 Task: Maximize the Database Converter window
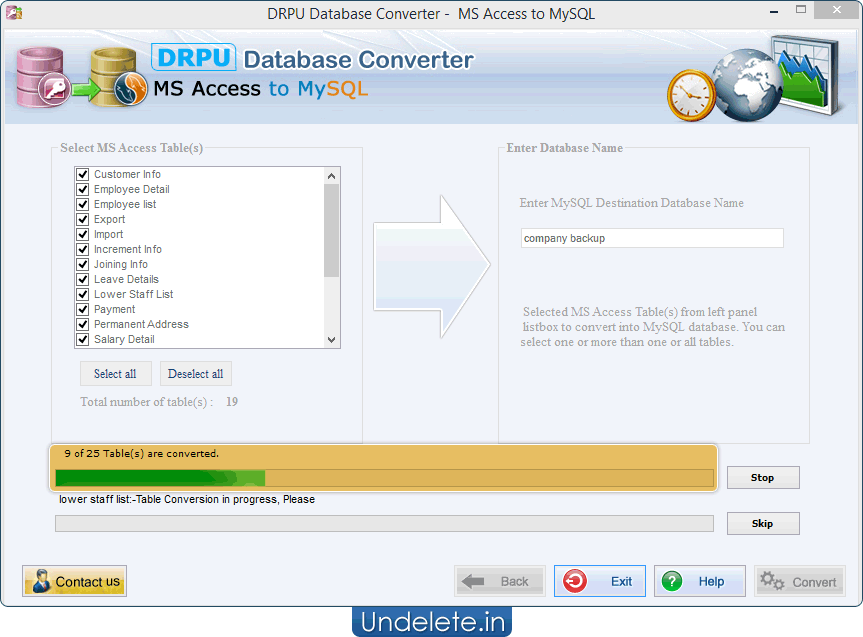point(801,10)
